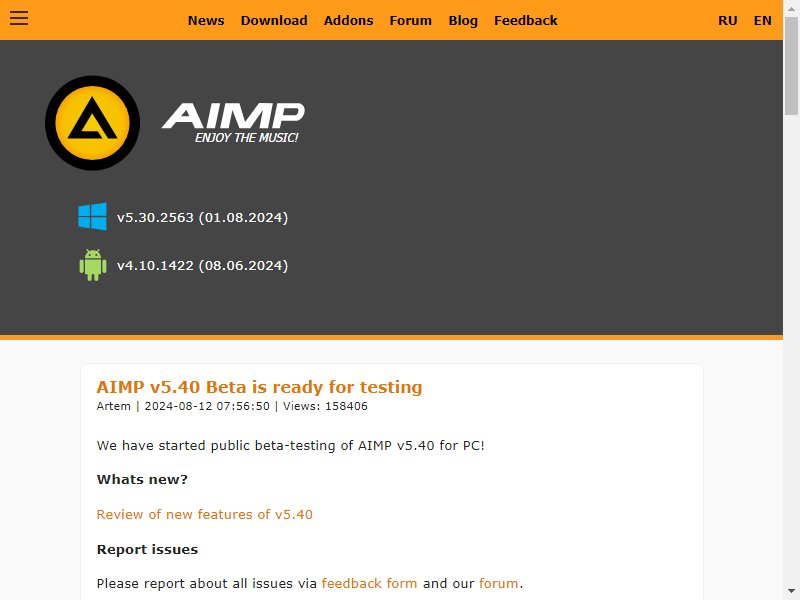Open AIMP v5.40 Beta article title
The height and width of the screenshot is (600, 800).
(x=259, y=387)
